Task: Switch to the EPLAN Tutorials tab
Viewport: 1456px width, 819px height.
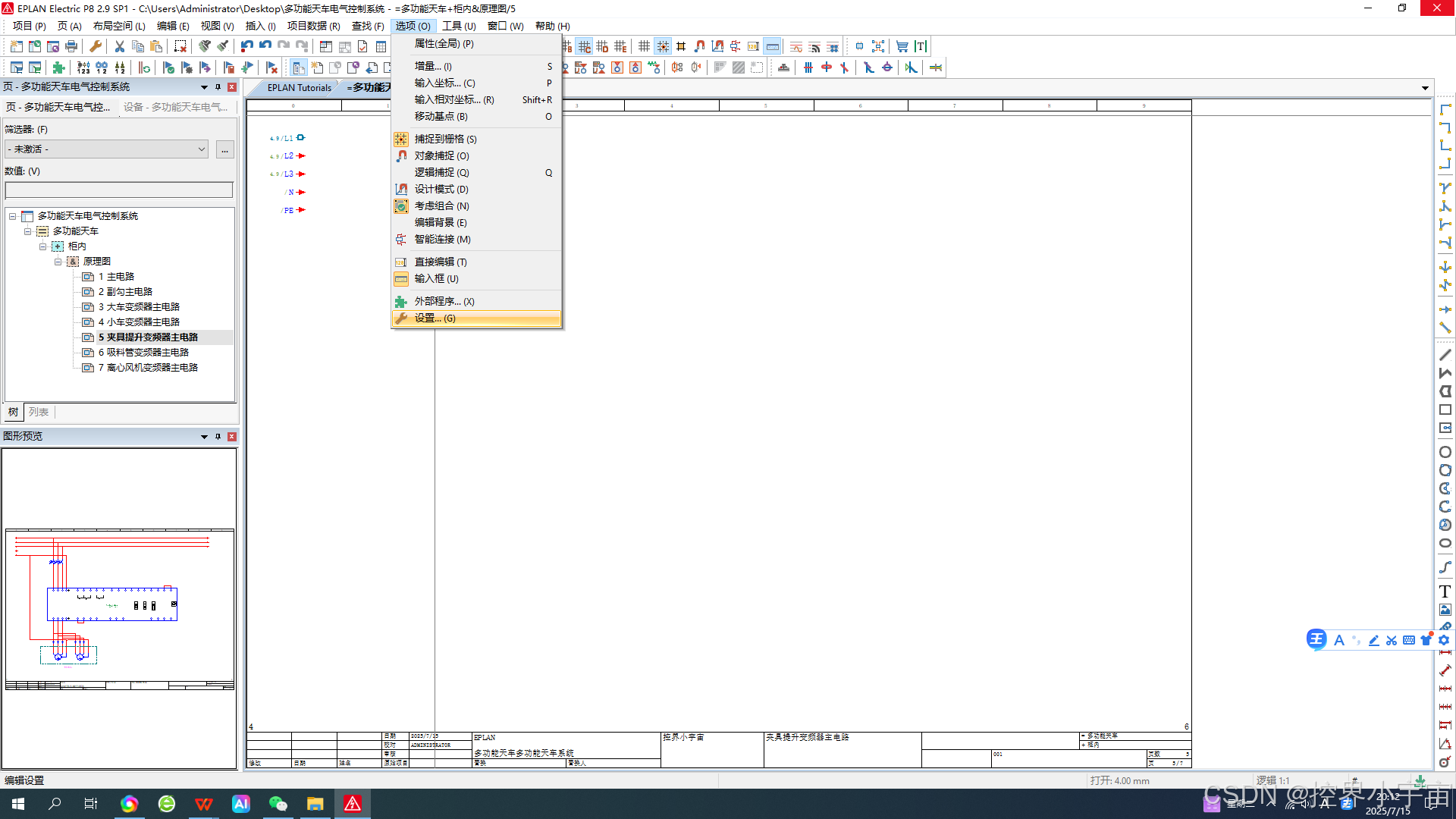Action: point(299,88)
